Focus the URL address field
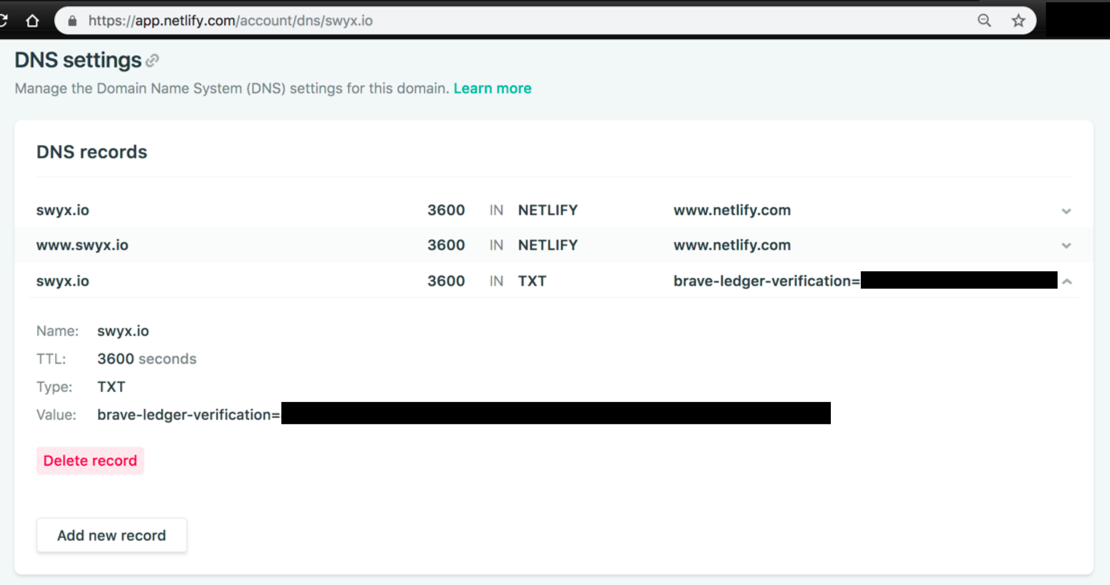 500,20
